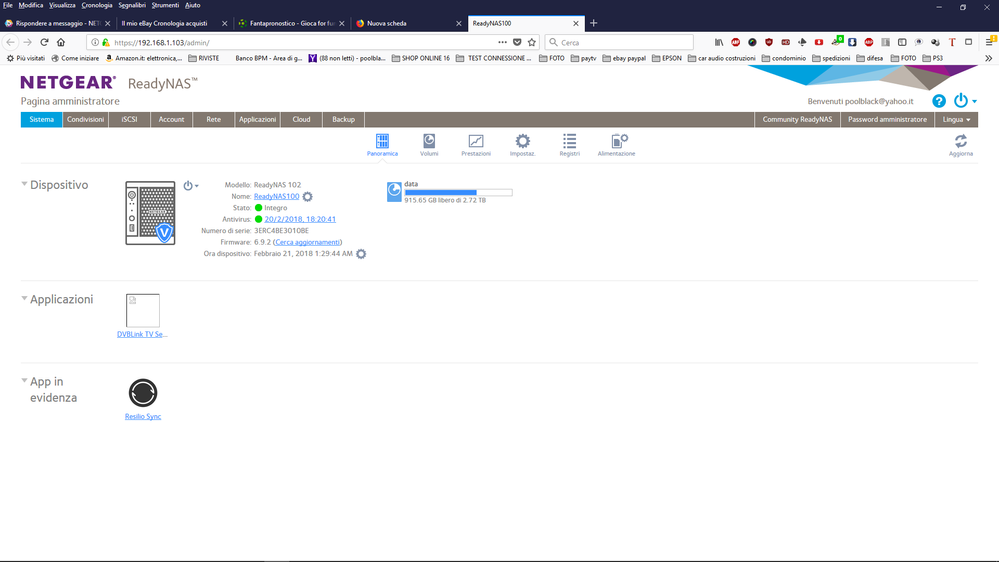Open the SHOP ONLINE 16 bookmarks folder

click(x=420, y=58)
